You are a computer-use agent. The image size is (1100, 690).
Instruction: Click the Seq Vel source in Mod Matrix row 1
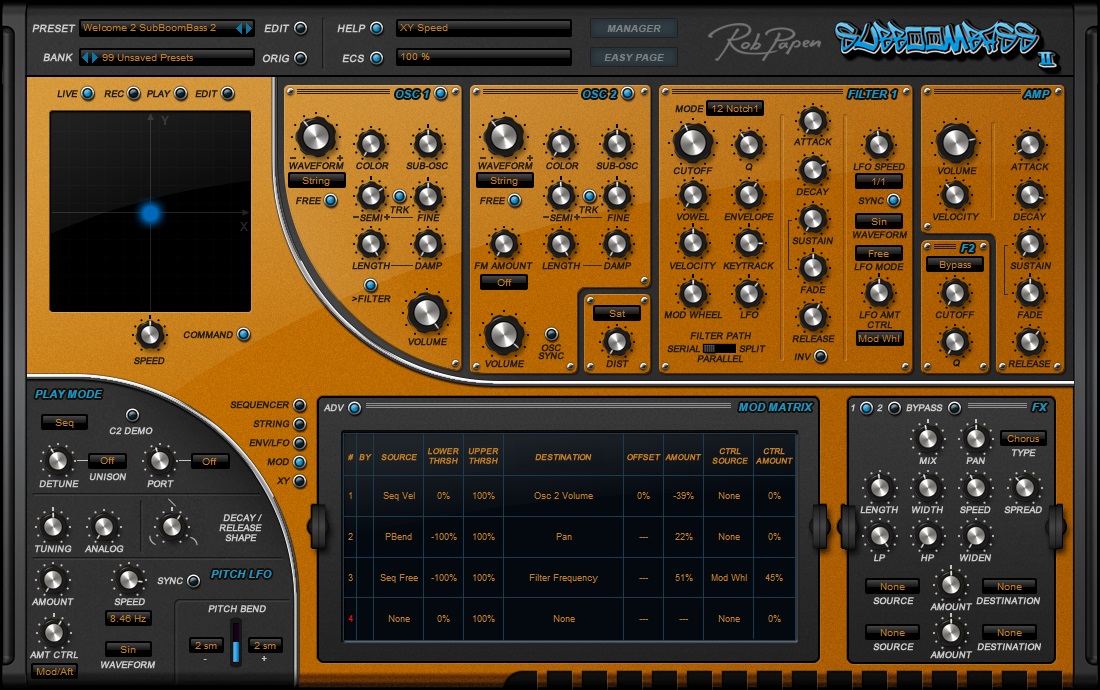398,495
